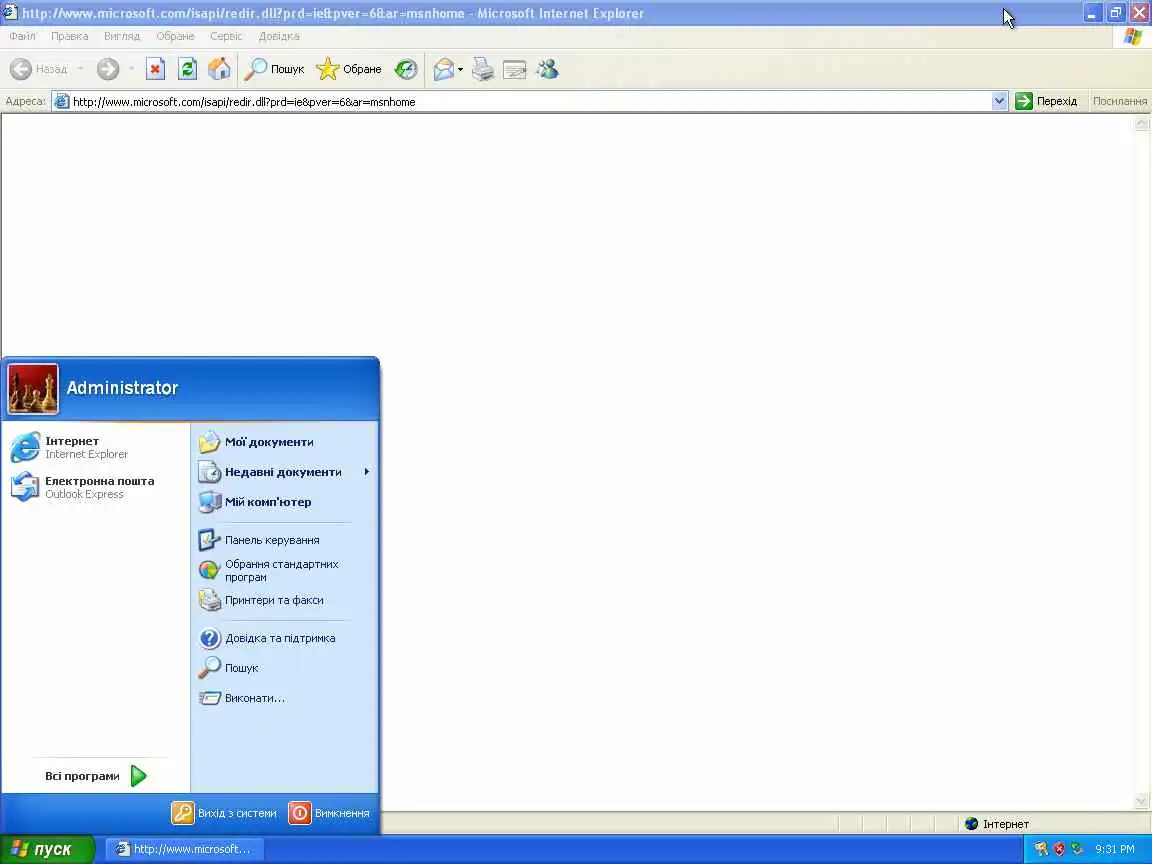The width and height of the screenshot is (1152, 864).
Task: Open Панель керування
Action: click(x=285, y=540)
